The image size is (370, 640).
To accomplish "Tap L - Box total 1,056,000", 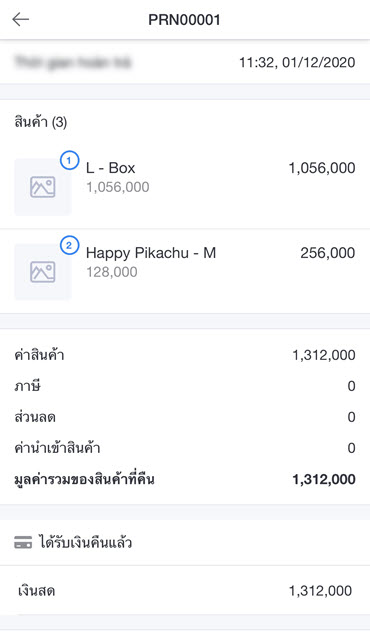I will tap(322, 168).
